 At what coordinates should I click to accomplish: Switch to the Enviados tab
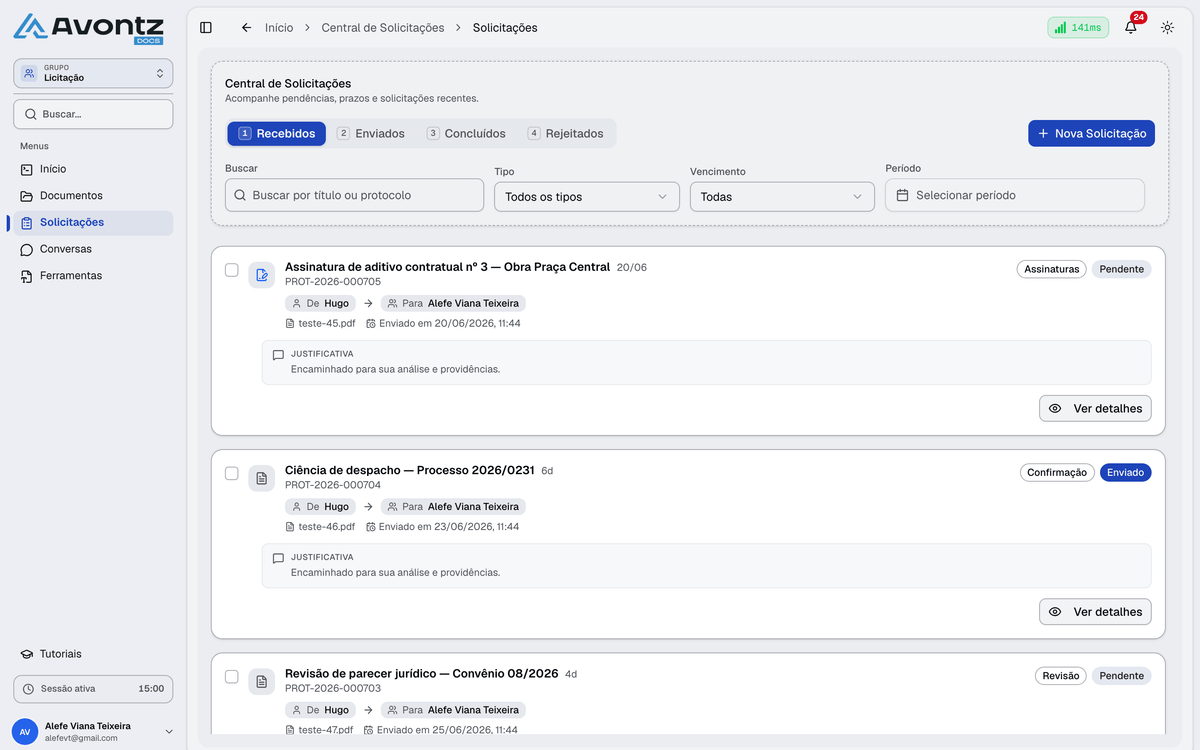[371, 133]
